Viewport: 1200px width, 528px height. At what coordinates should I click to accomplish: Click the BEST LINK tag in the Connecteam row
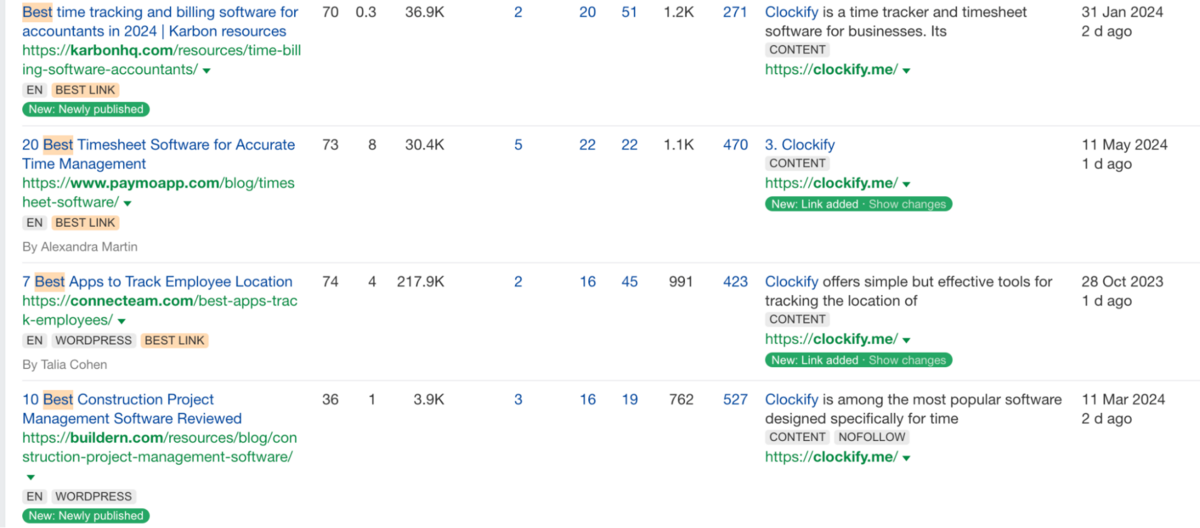pyautogui.click(x=175, y=341)
